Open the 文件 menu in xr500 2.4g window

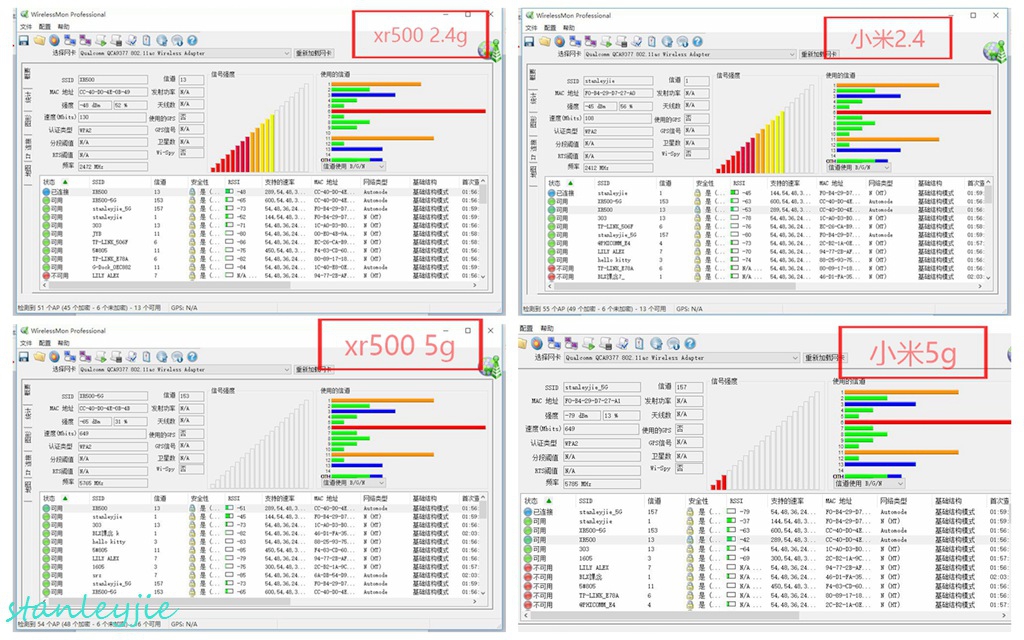click(25, 27)
